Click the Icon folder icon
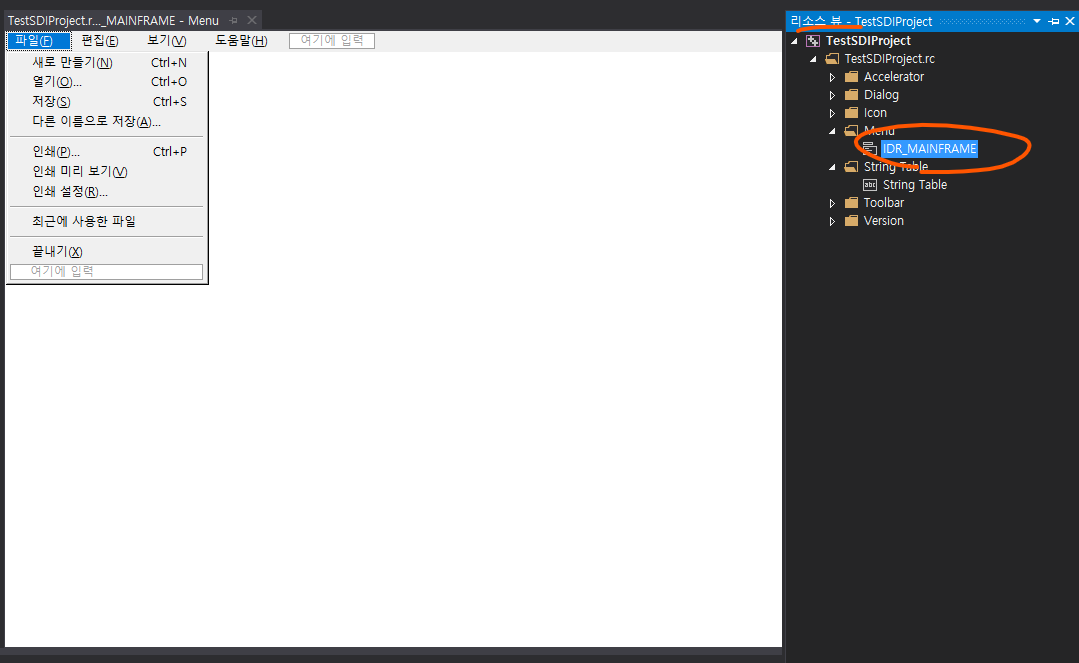 [x=851, y=112]
